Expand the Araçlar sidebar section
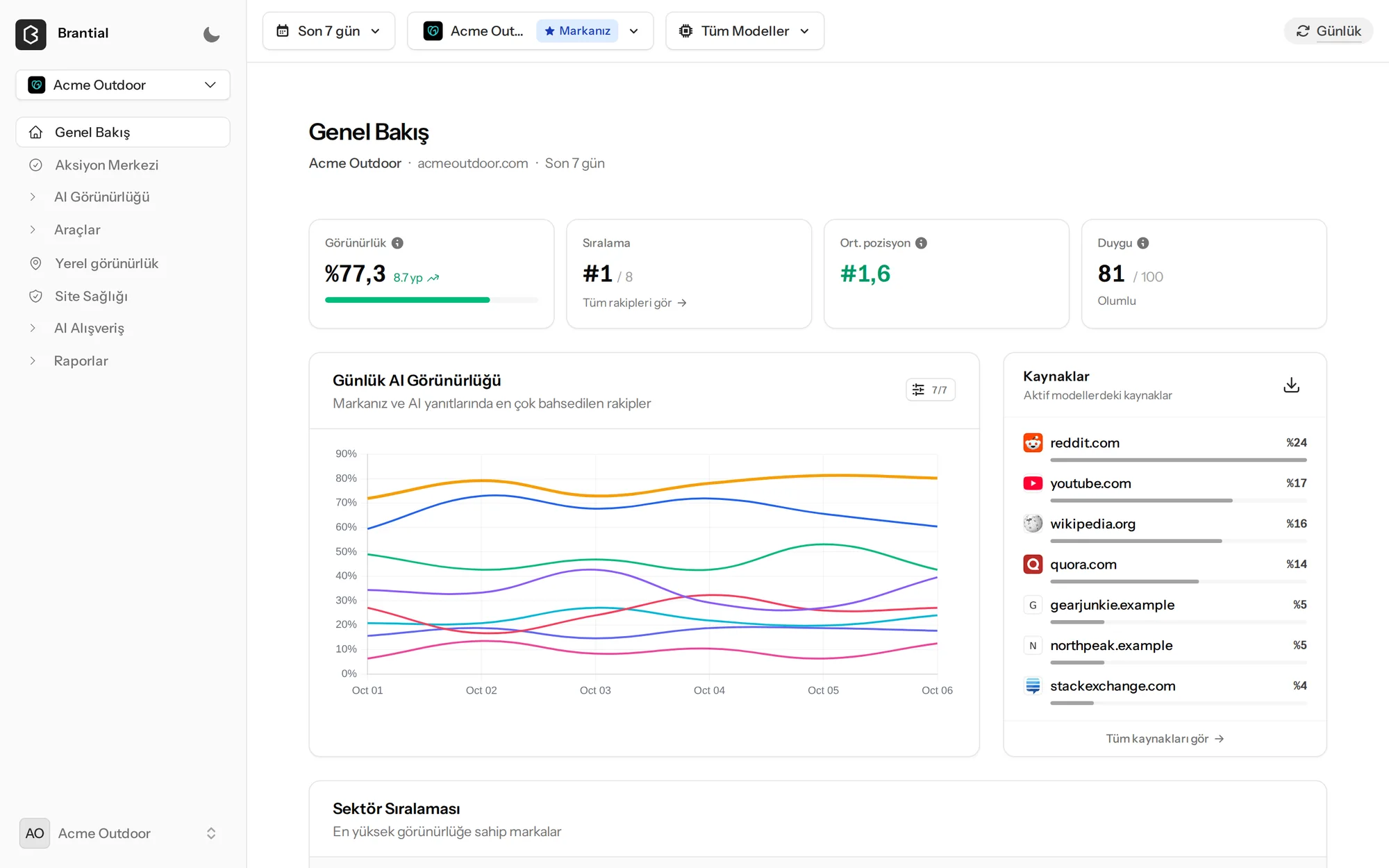The image size is (1389, 868). [123, 230]
